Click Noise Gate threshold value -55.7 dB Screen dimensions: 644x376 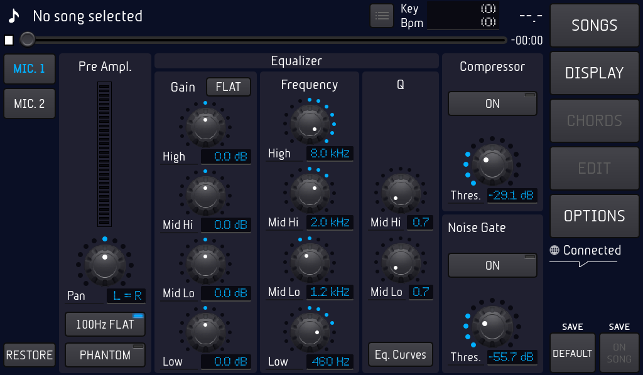pyautogui.click(x=512, y=357)
